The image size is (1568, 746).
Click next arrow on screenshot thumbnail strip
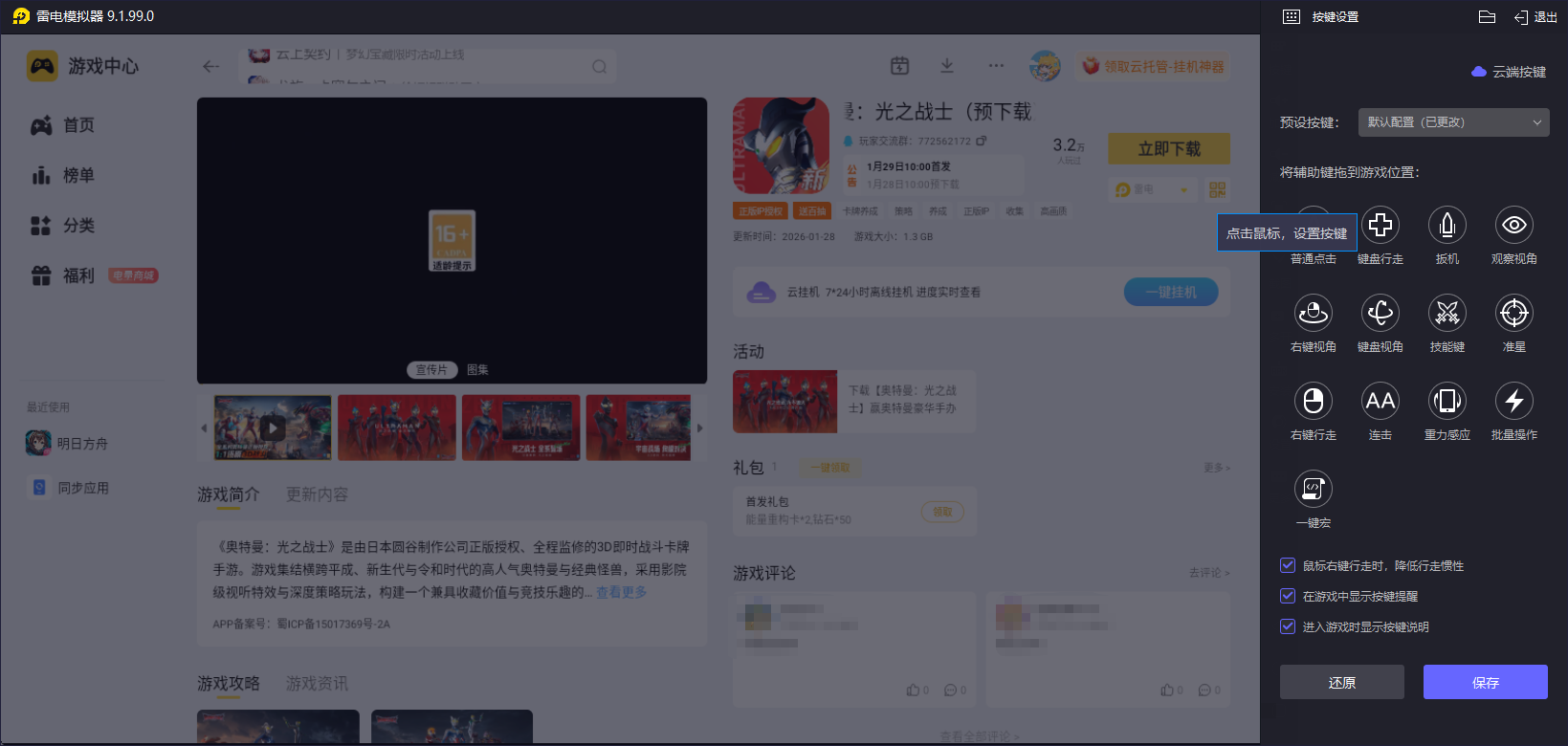click(x=700, y=428)
